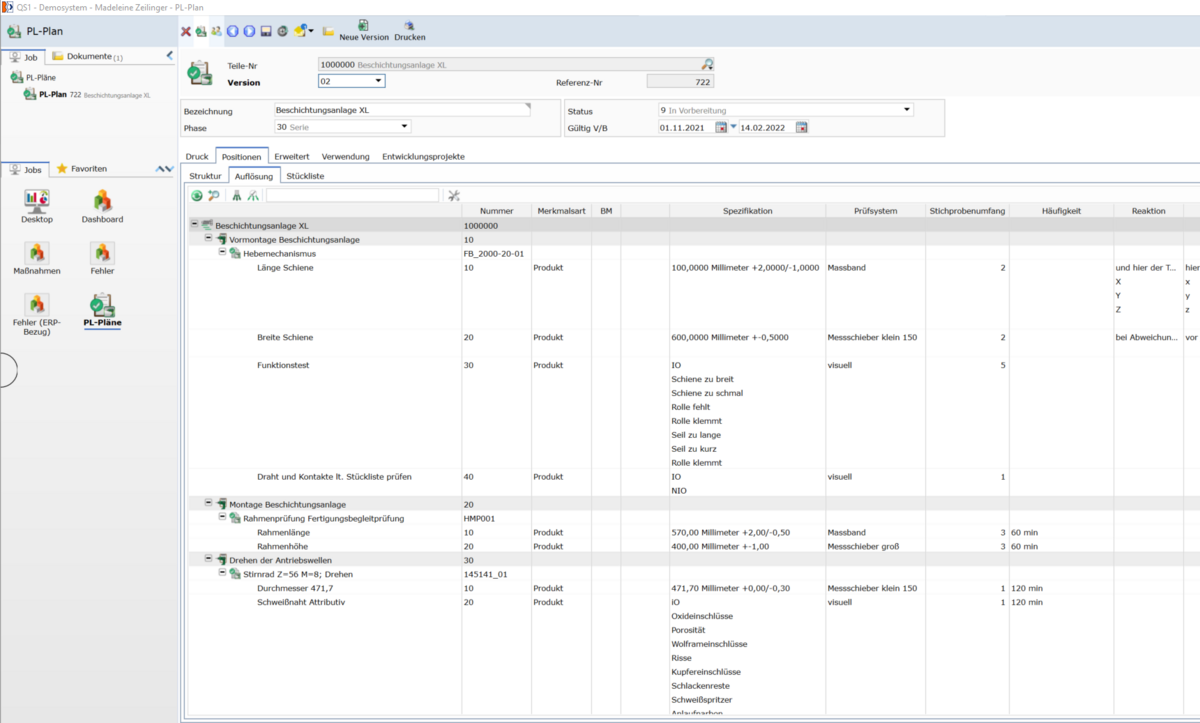This screenshot has height=723, width=1200.
Task: Collapse Stirnrad Z=56 M=8; Drehen node
Action: [222, 574]
